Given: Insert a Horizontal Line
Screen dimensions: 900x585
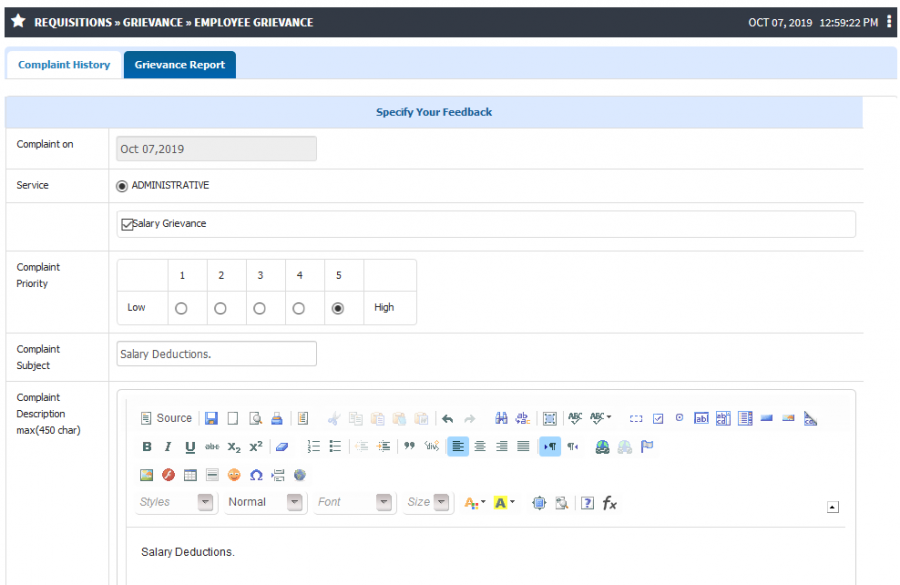Looking at the screenshot, I should [x=212, y=475].
